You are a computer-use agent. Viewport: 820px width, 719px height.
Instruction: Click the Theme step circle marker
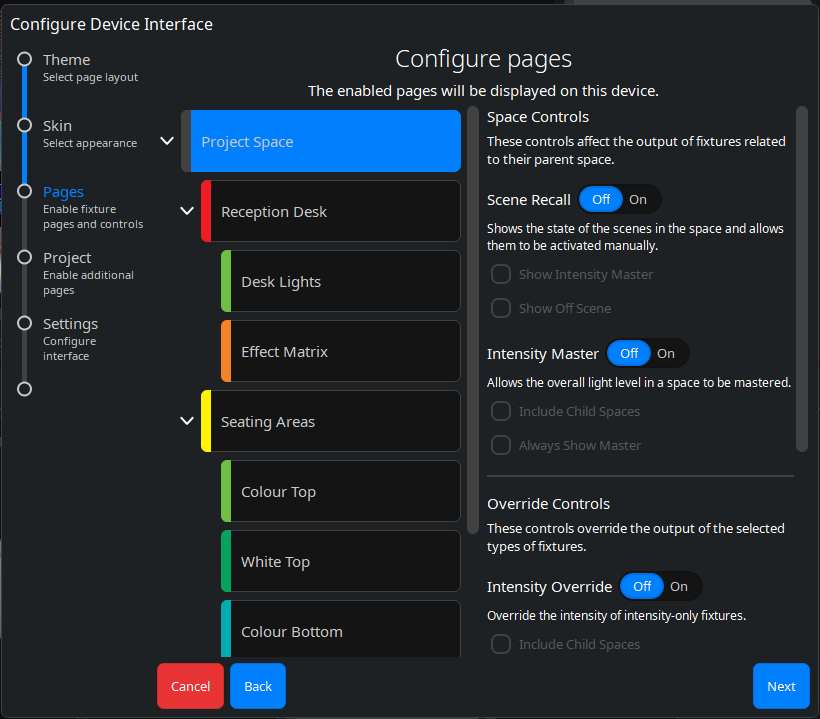tap(25, 60)
